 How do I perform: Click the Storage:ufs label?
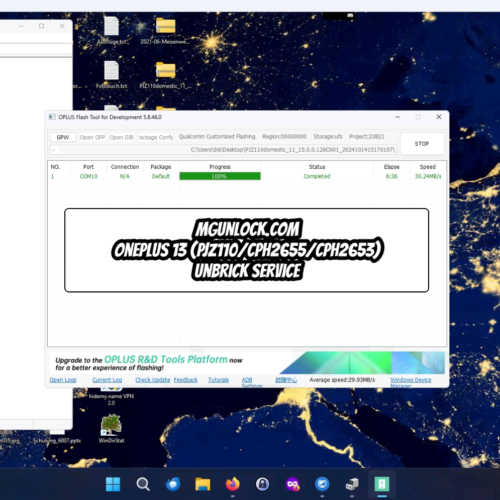point(328,137)
